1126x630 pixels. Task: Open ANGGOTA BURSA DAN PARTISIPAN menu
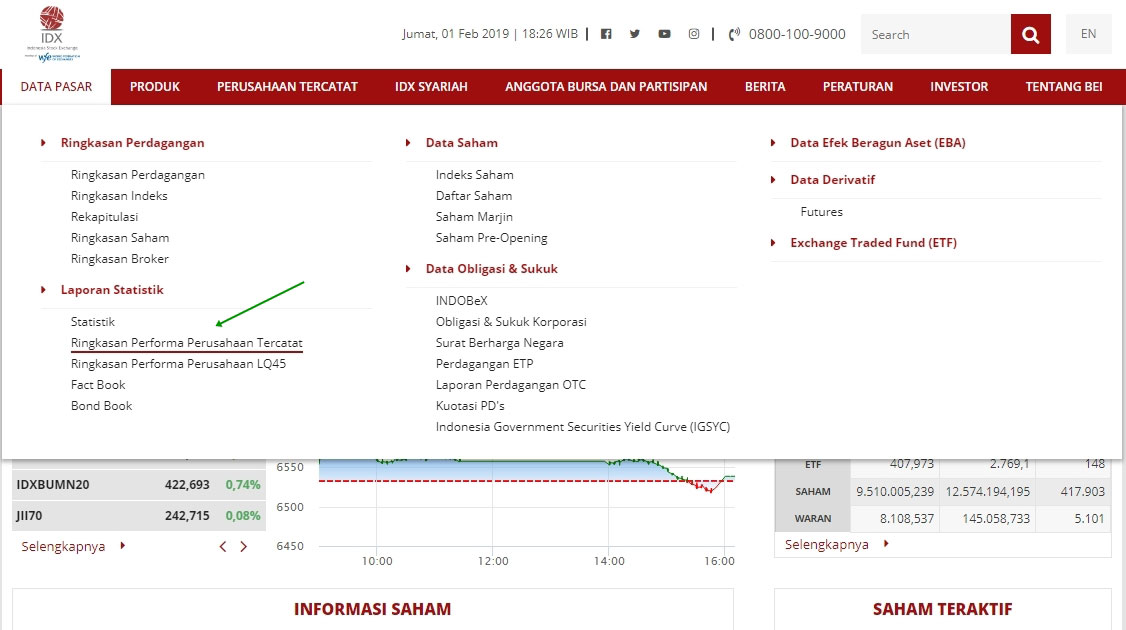(606, 87)
